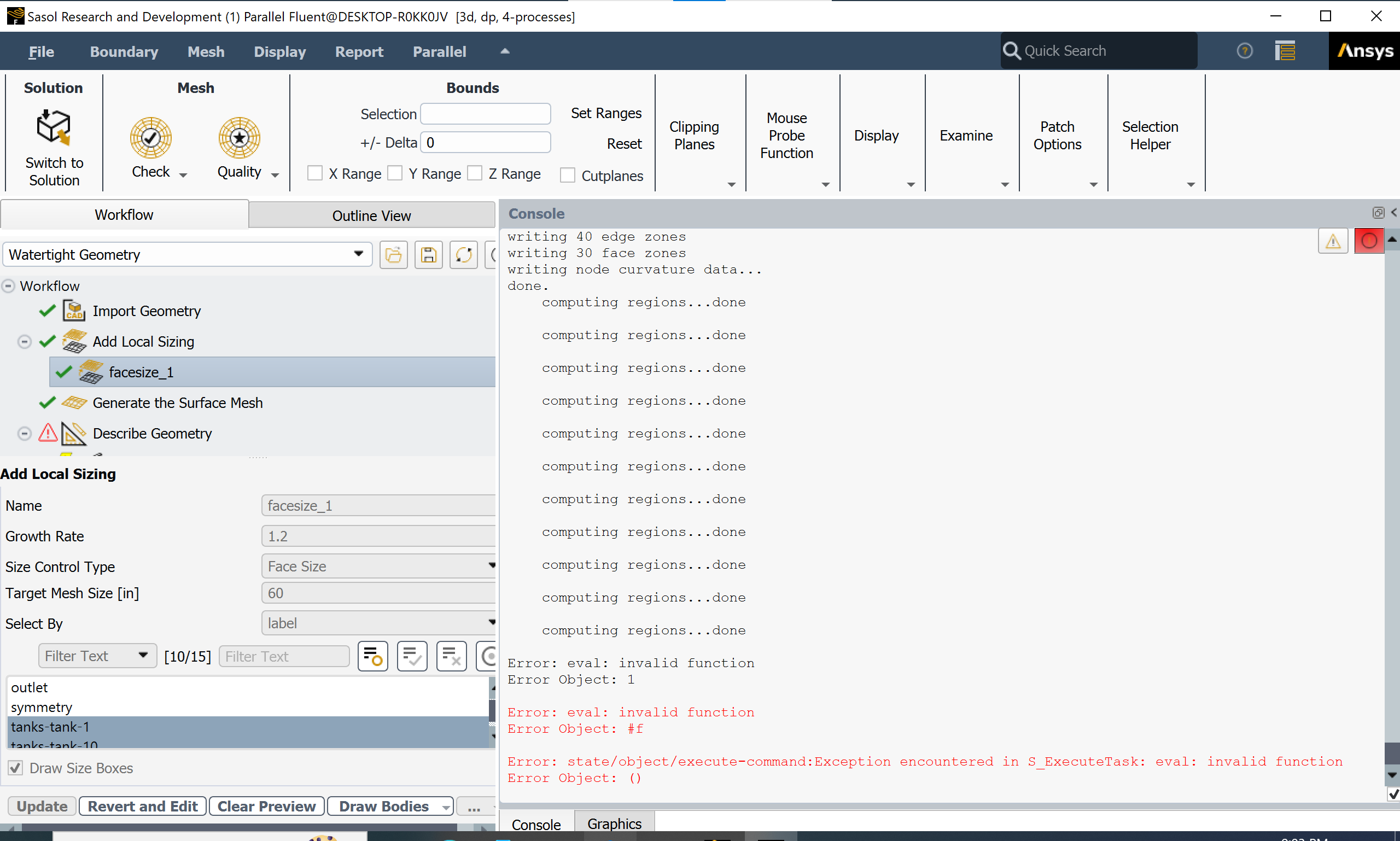This screenshot has height=841, width=1400.
Task: Open the Watertight Geometry workflow dropdown
Action: coord(358,254)
